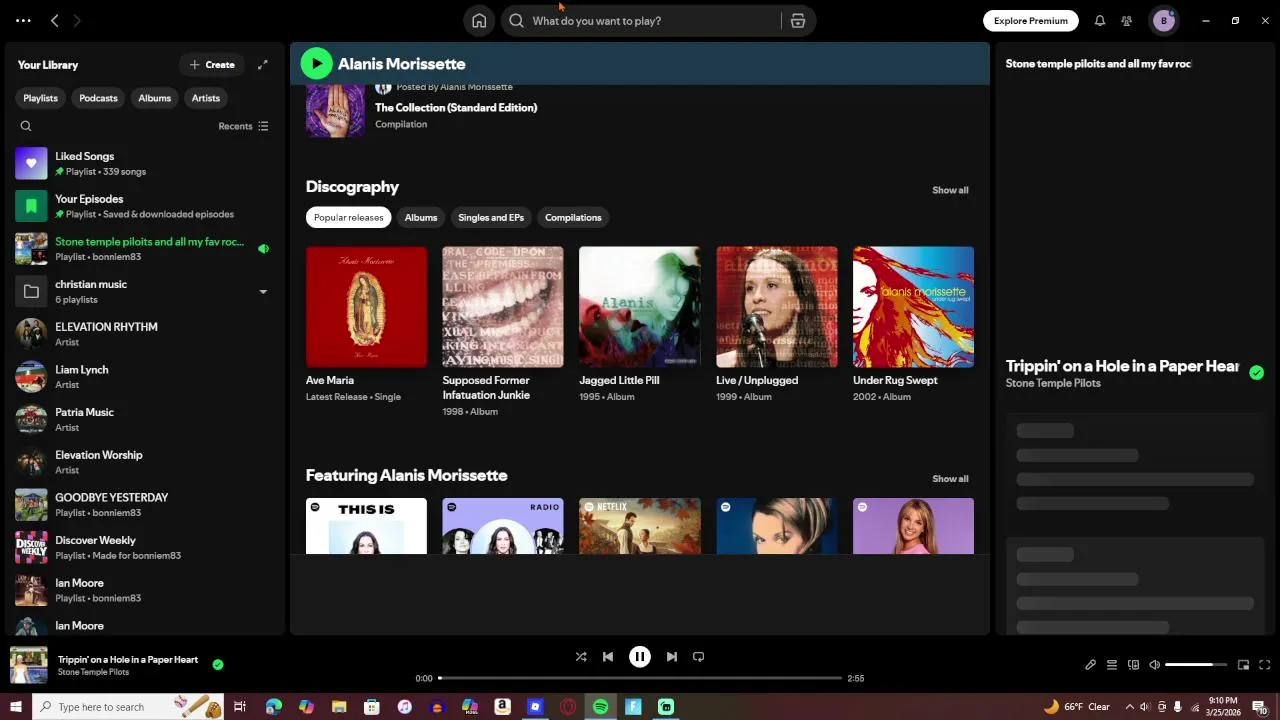The image size is (1280, 720).
Task: Open the three-dot app menu
Action: click(x=23, y=21)
